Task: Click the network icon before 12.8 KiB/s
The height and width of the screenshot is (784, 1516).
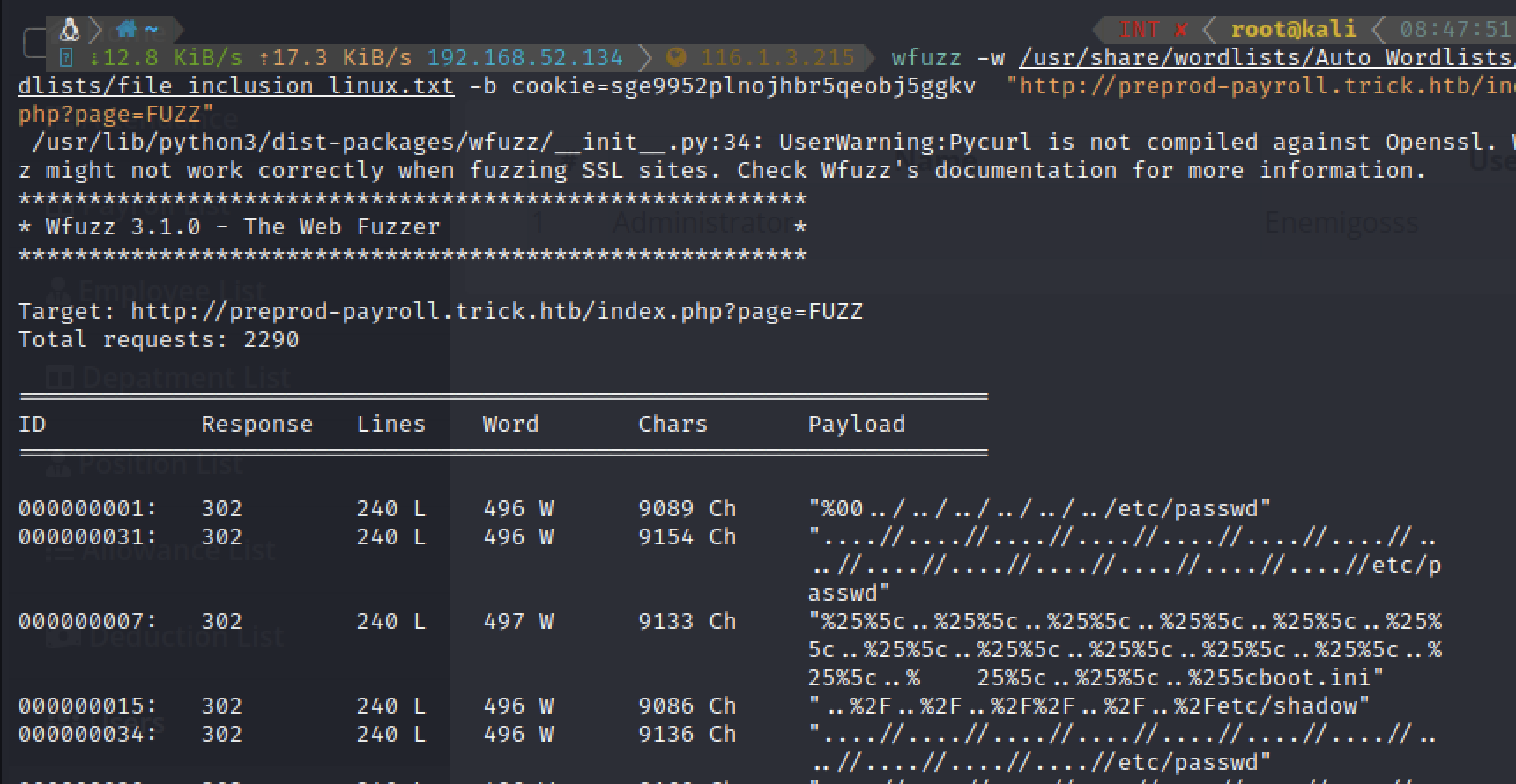Action: (65, 58)
